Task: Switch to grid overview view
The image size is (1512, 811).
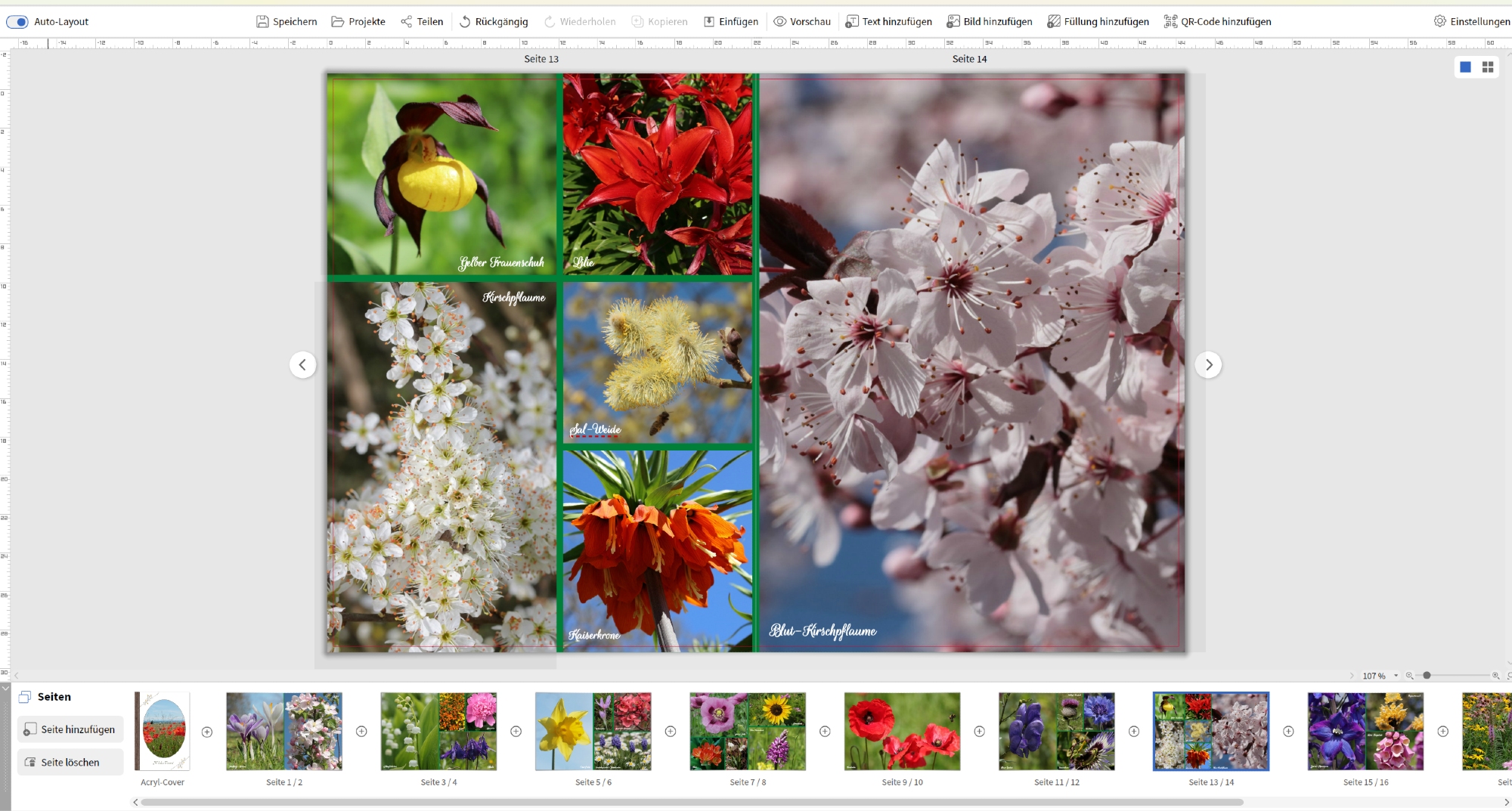Action: click(x=1488, y=67)
